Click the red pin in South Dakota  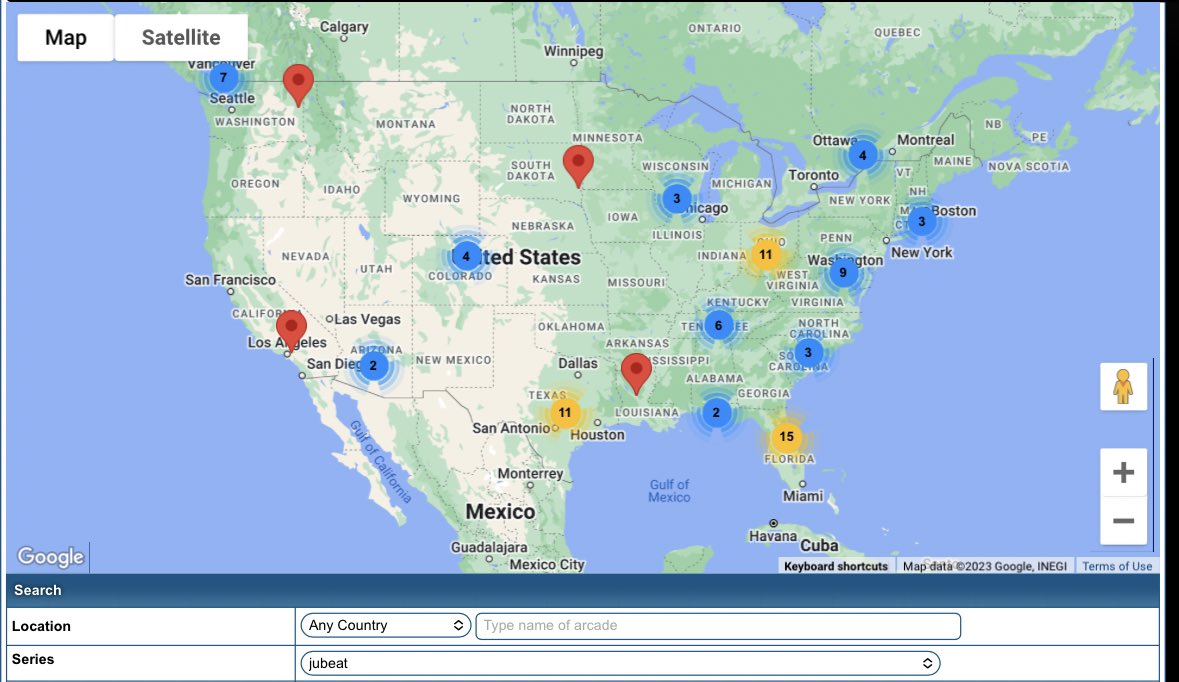click(578, 163)
